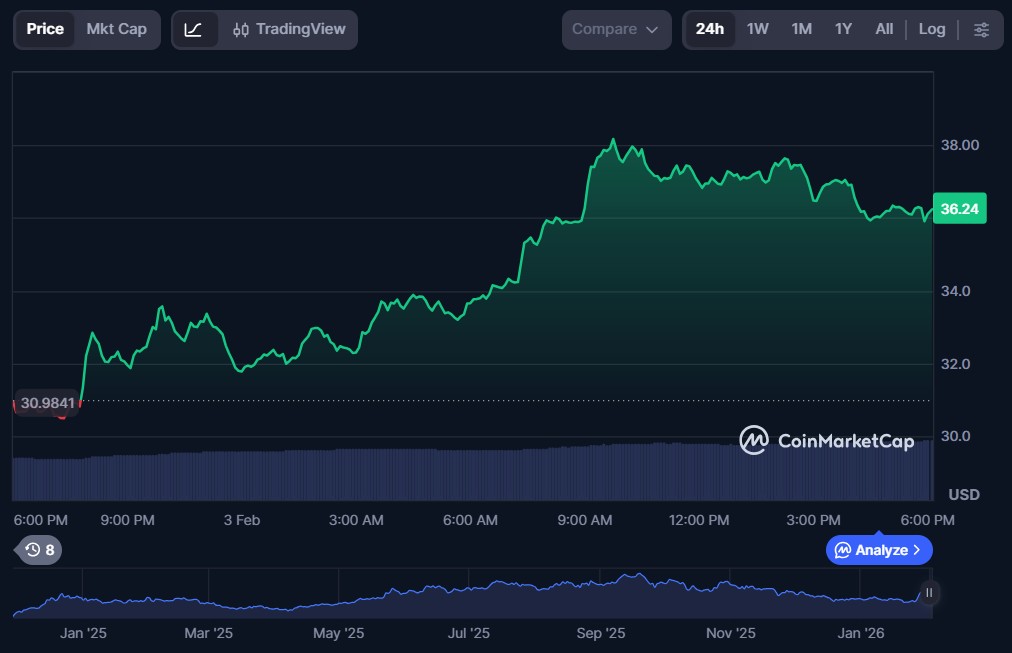This screenshot has width=1012, height=653.
Task: Switch to 1W time range
Action: point(757,29)
